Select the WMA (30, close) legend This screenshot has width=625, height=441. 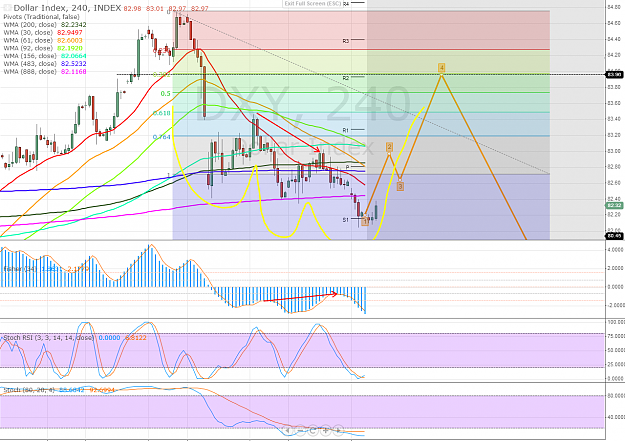[28, 33]
